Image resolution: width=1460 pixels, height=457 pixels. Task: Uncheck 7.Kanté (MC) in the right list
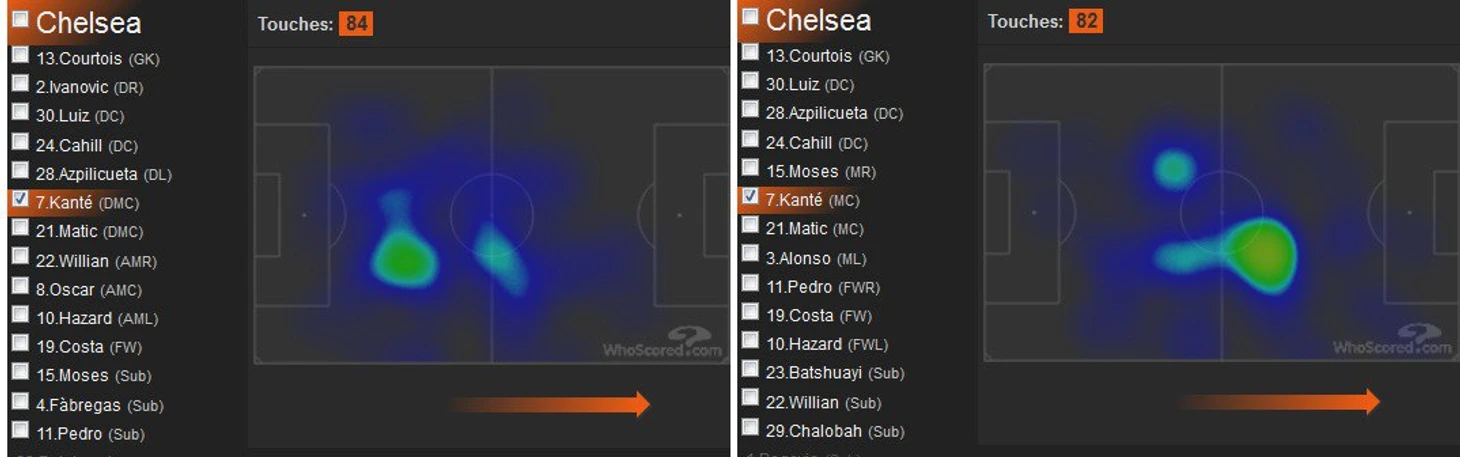pos(750,196)
